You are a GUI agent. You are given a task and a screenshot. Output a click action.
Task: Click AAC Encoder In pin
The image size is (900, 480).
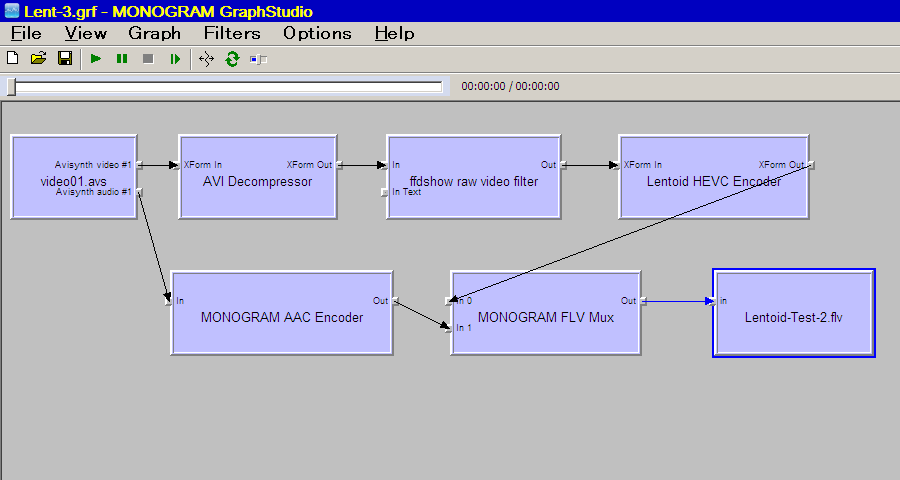(x=169, y=301)
